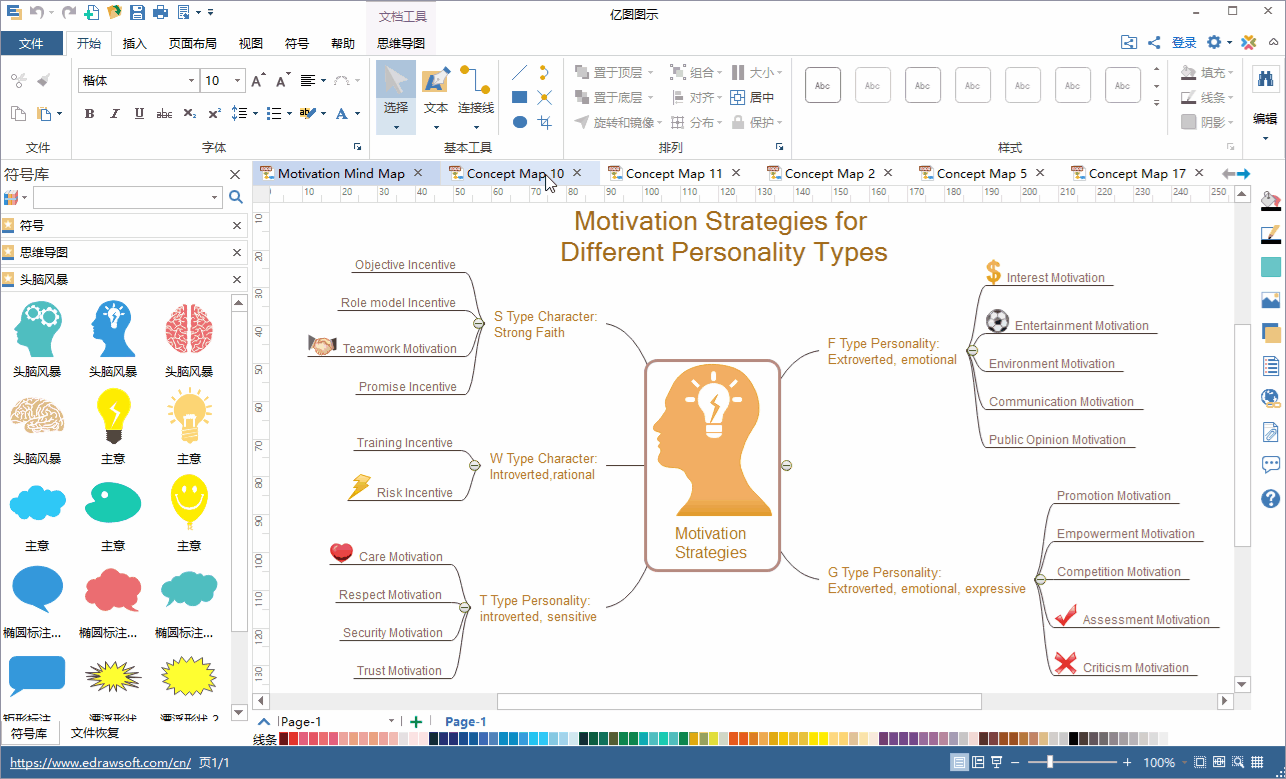This screenshot has height=779, width=1286.
Task: Click the Print icon in quick access toolbar
Action: tap(159, 13)
